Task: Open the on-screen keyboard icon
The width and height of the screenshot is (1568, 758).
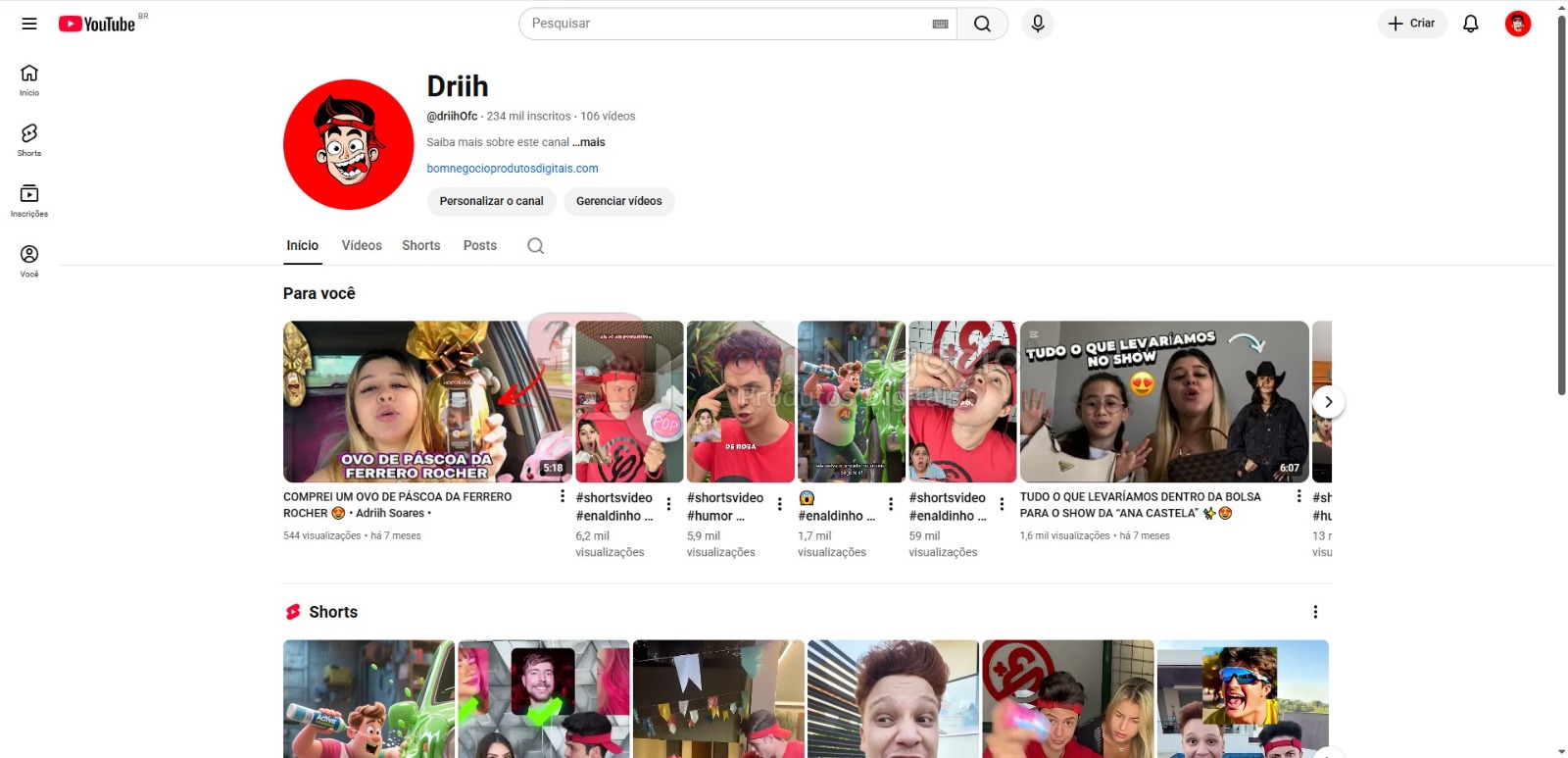Action: (940, 24)
